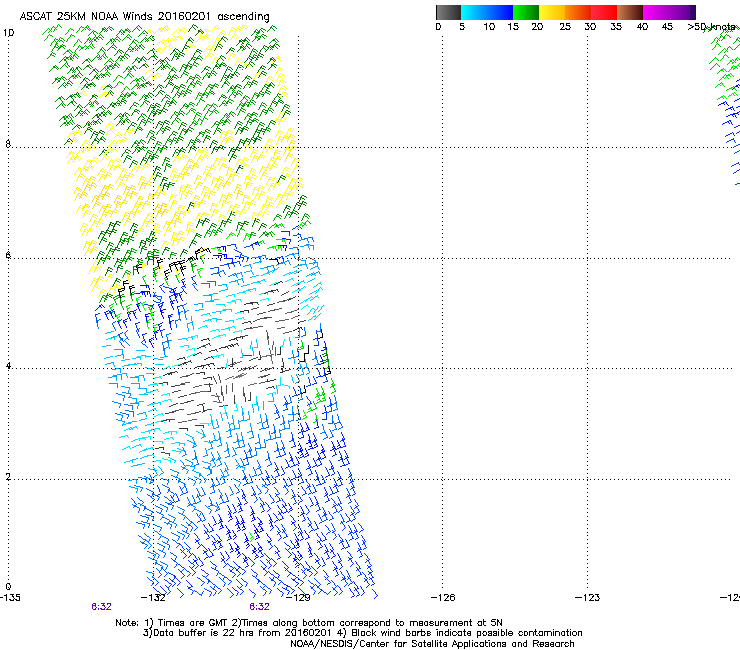740x650 pixels.
Task: Click the latitude '4' axis label
Action: (x=8, y=366)
